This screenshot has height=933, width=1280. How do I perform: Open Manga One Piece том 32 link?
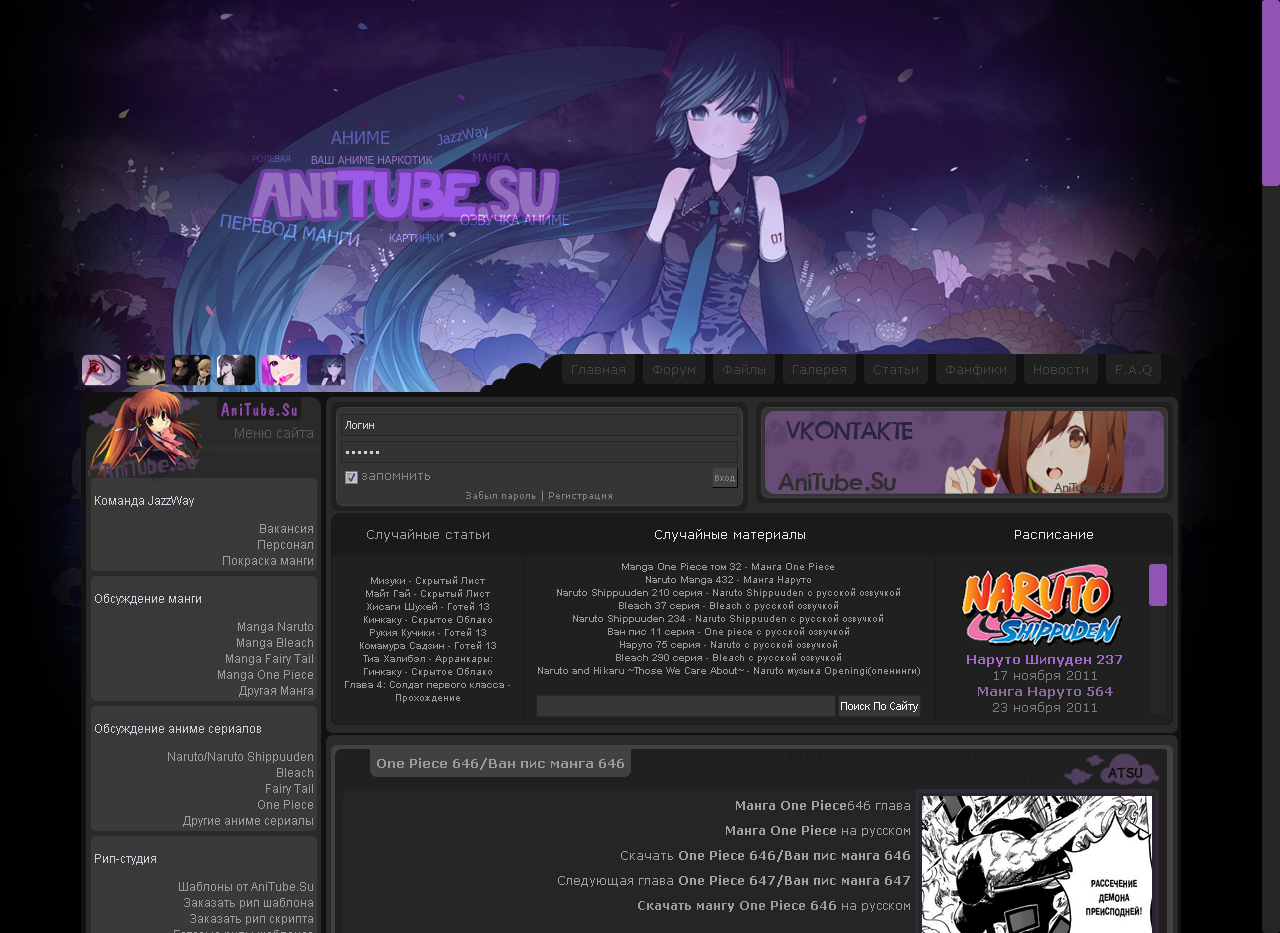click(x=728, y=567)
